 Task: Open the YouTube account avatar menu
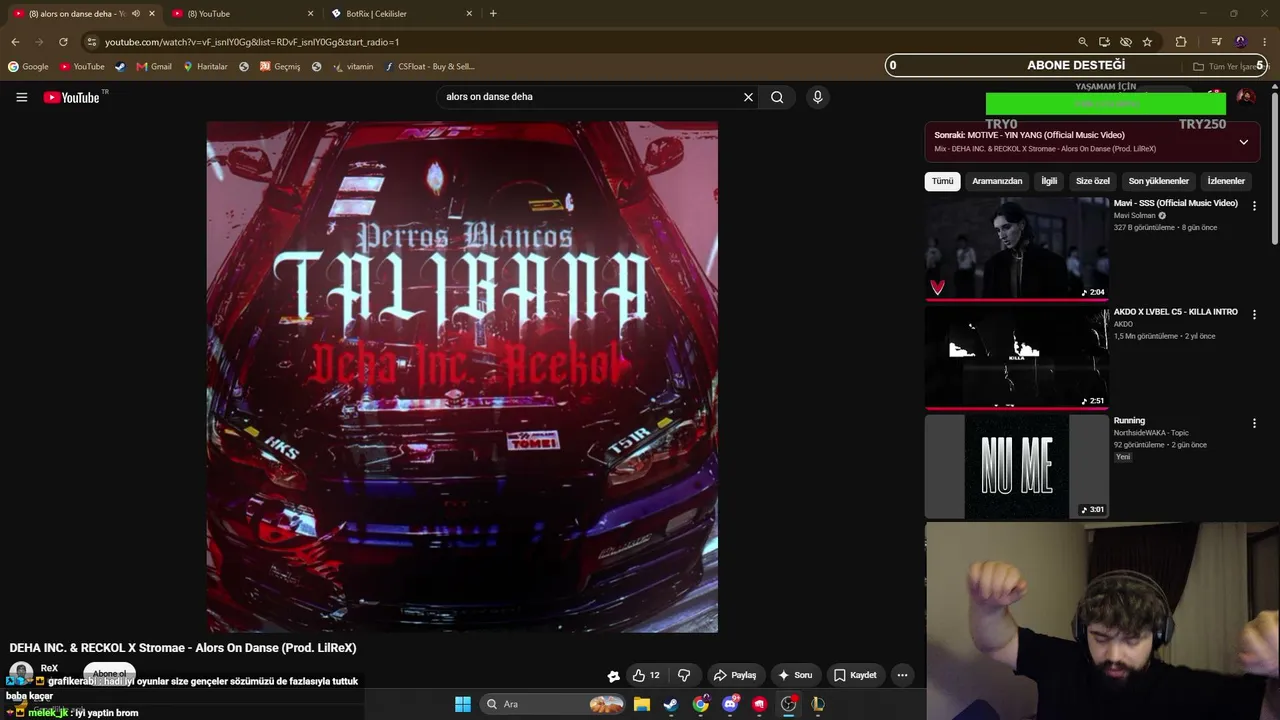click(x=1246, y=97)
